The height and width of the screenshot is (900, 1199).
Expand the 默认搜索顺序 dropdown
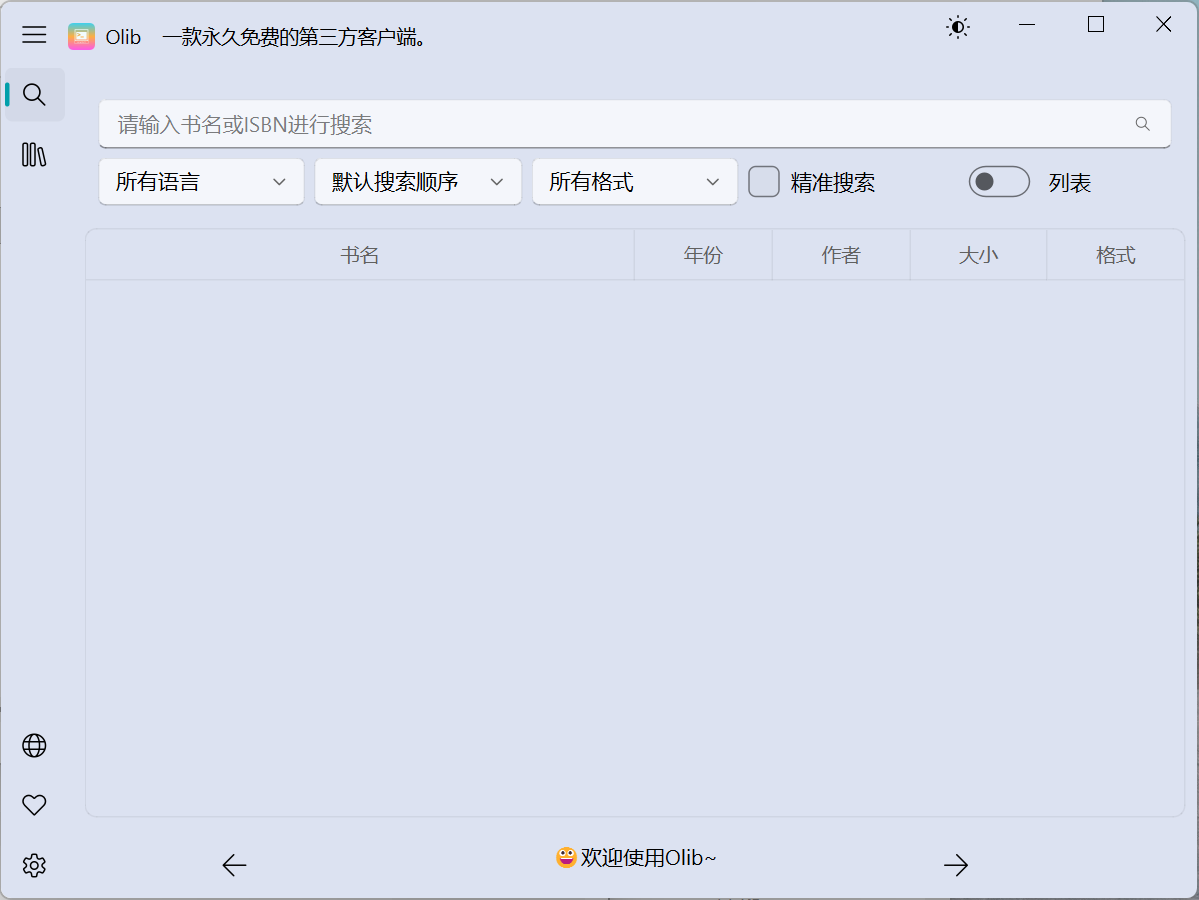tap(417, 181)
